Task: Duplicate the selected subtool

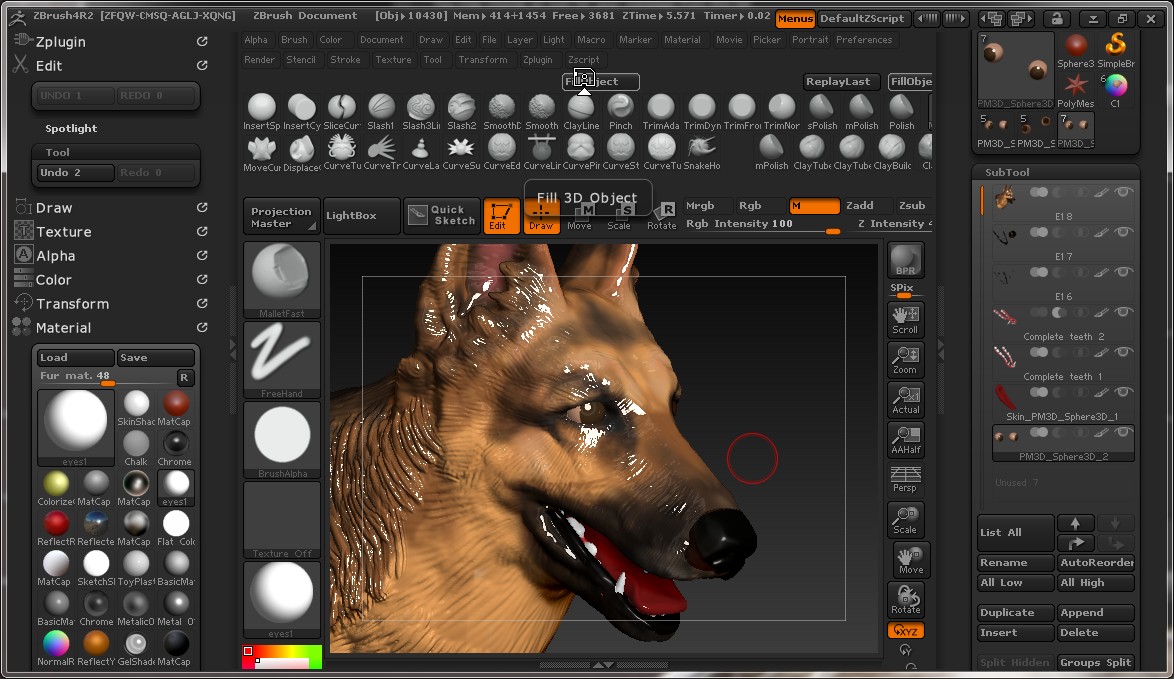Action: pos(1015,612)
